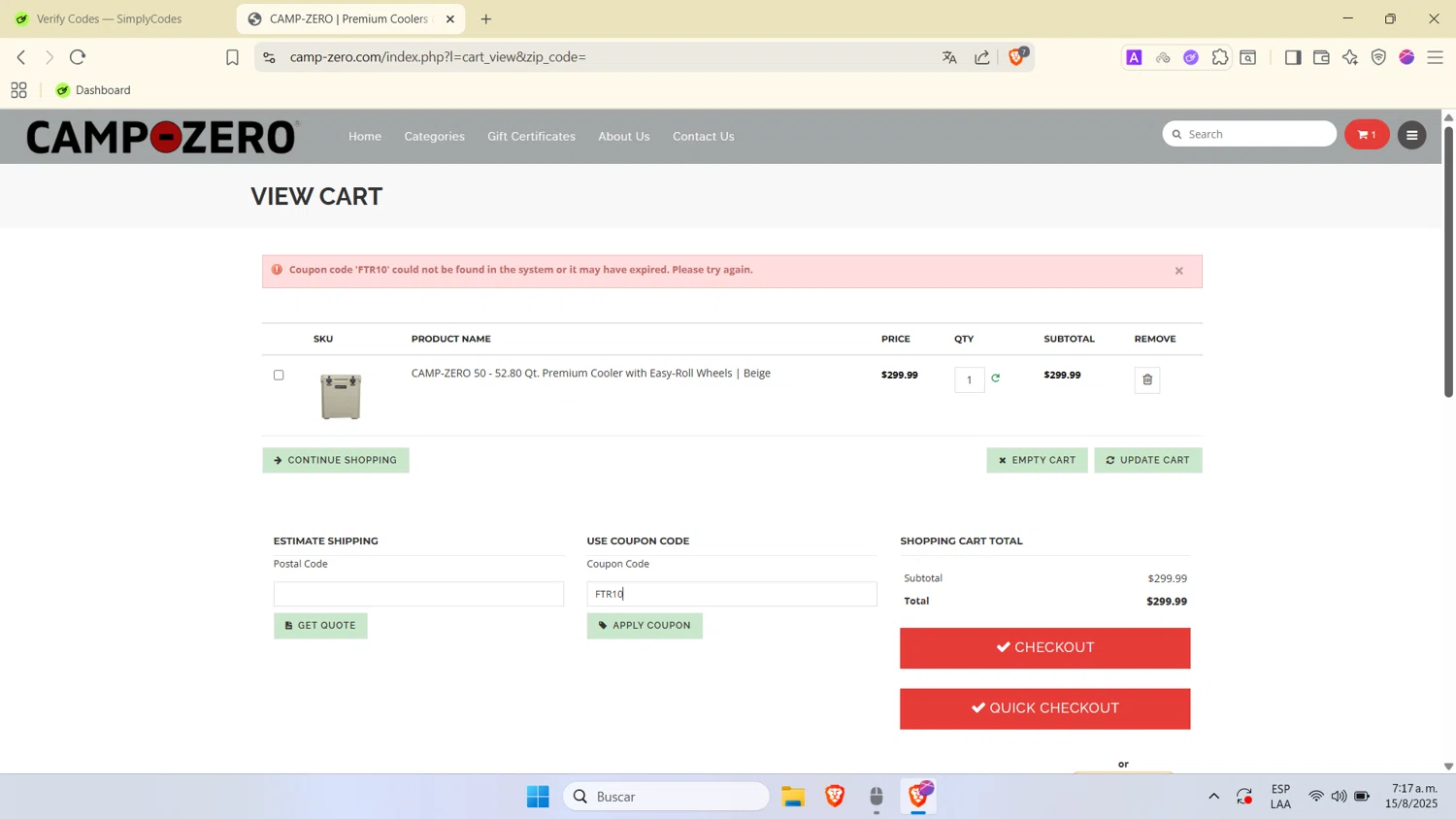Switch to Verify Codes SimplyCodes tab
Screen dimensions: 1456x819
[x=109, y=18]
